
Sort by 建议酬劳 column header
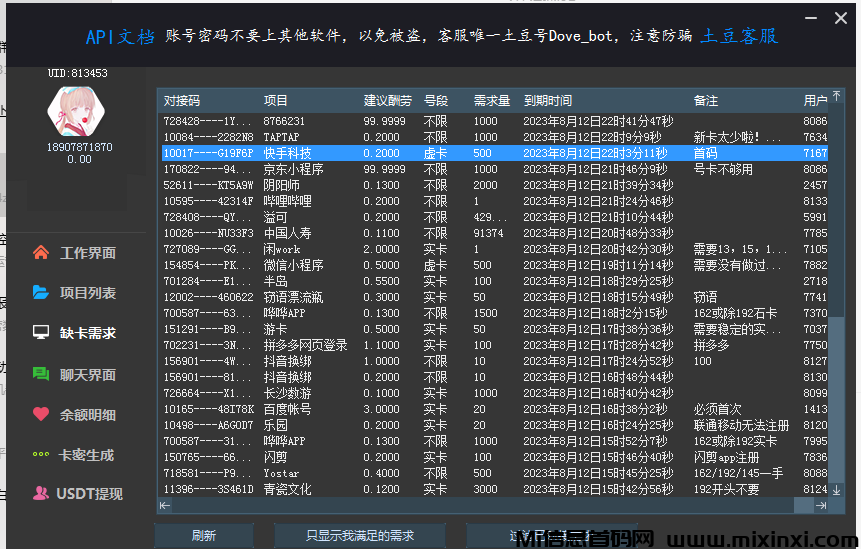[387, 101]
